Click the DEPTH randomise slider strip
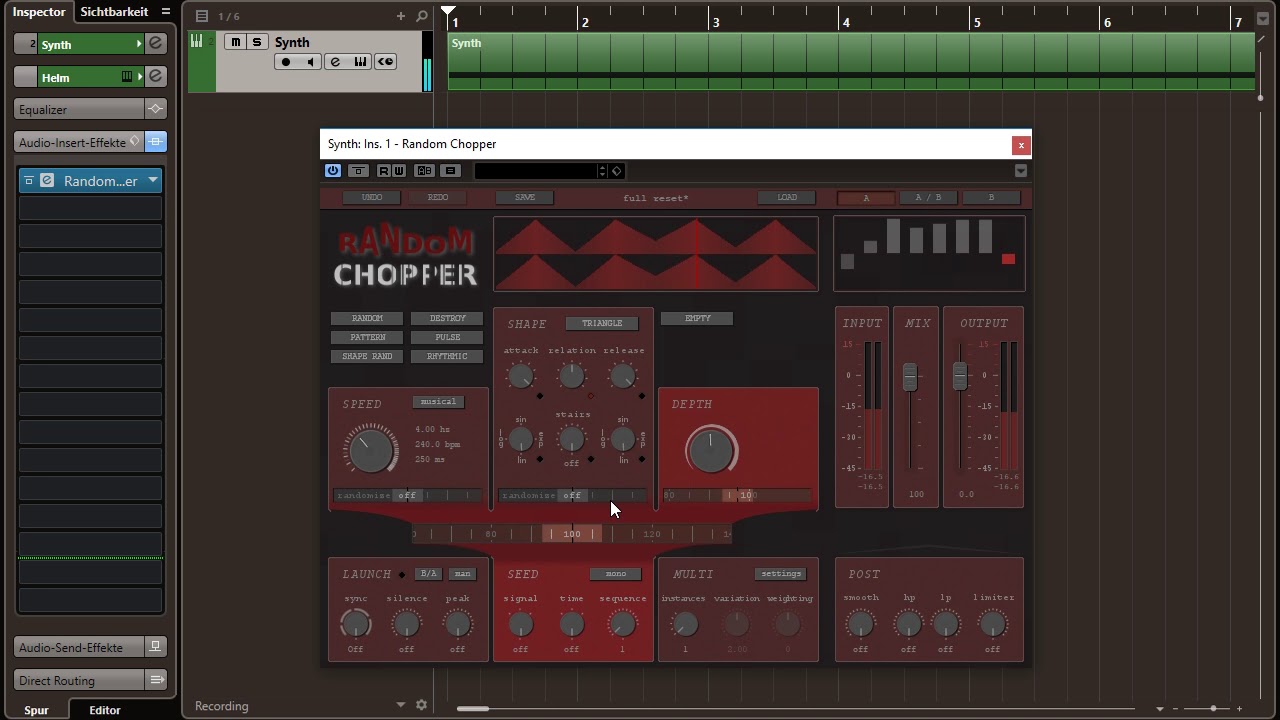The image size is (1280, 720). point(737,495)
